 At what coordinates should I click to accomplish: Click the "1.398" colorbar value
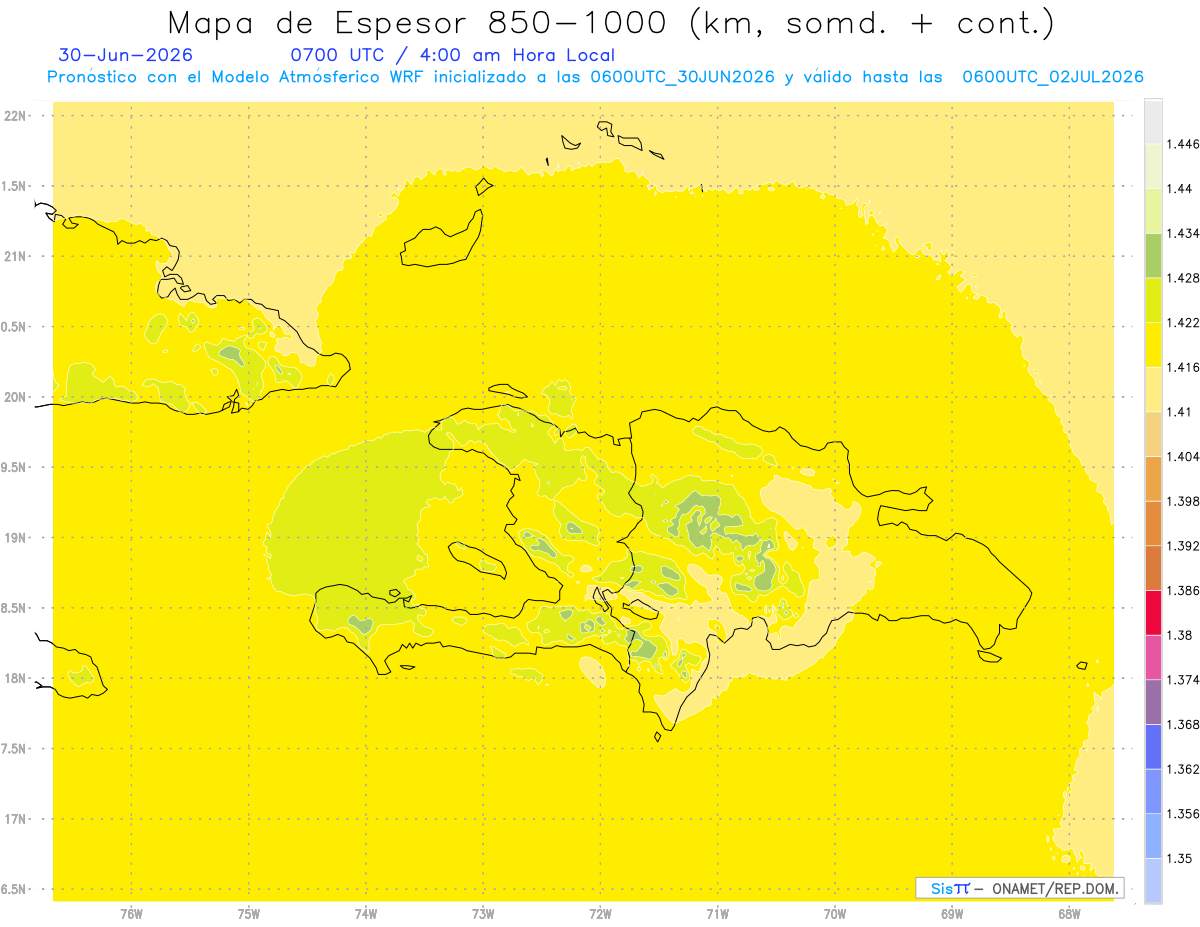click(x=1183, y=501)
